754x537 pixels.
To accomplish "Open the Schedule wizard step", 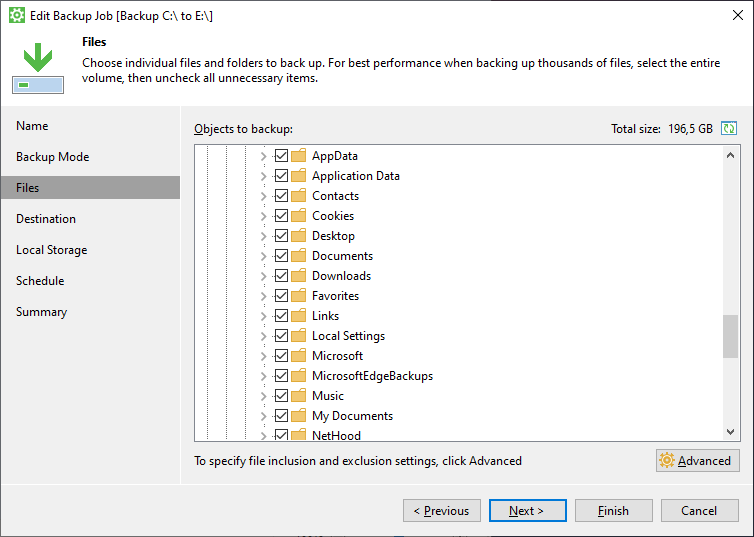I will pyautogui.click(x=40, y=281).
